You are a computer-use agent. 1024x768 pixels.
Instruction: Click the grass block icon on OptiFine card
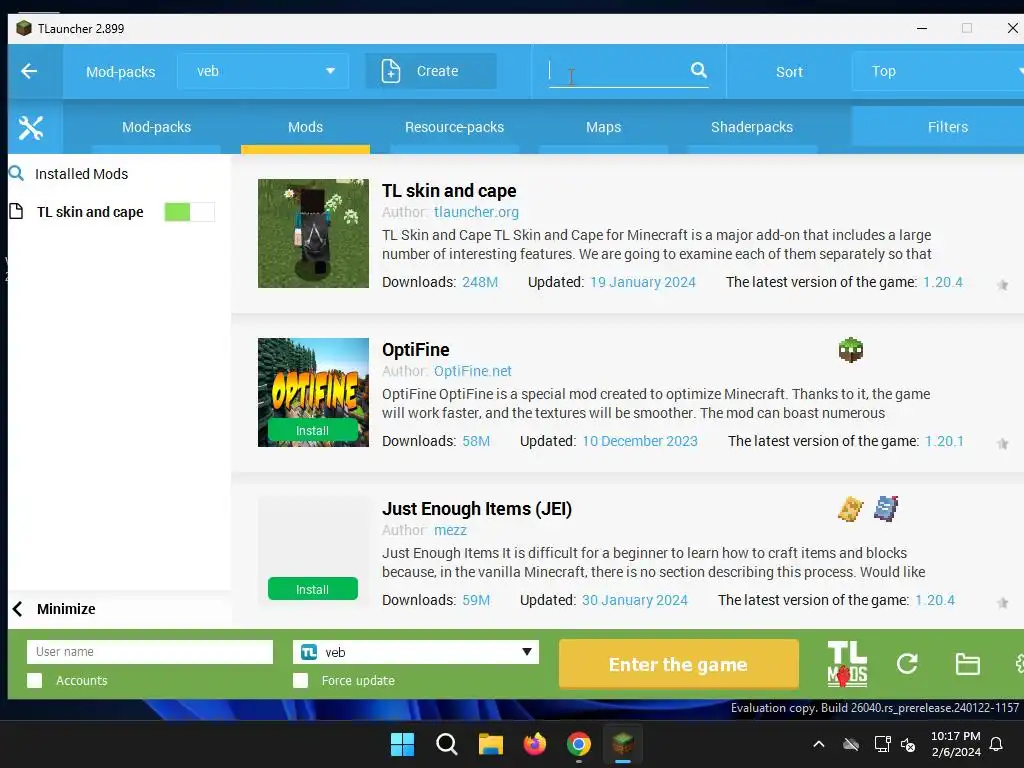(850, 350)
